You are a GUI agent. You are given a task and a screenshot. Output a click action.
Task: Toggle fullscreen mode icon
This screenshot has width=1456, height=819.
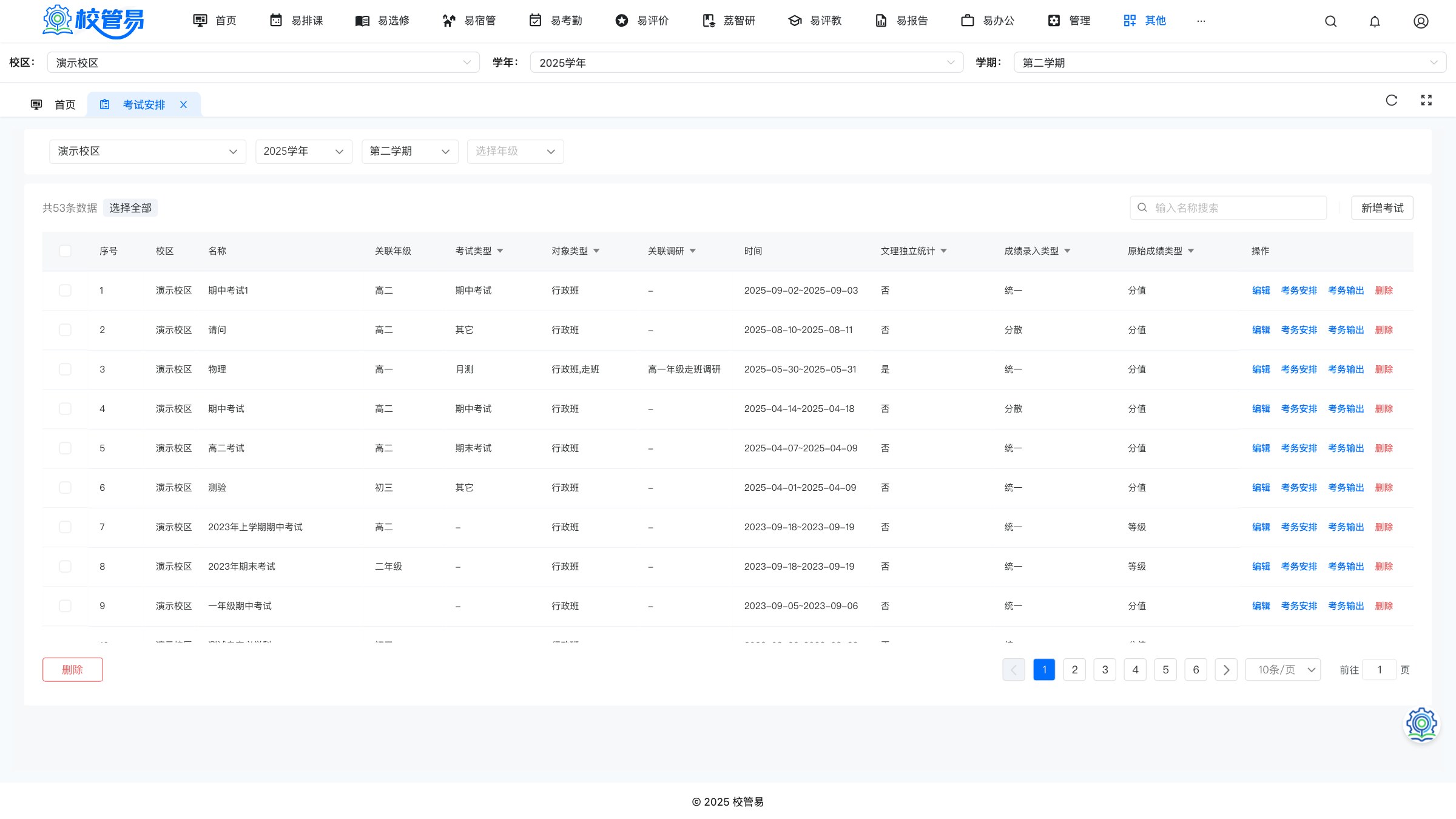(1426, 100)
